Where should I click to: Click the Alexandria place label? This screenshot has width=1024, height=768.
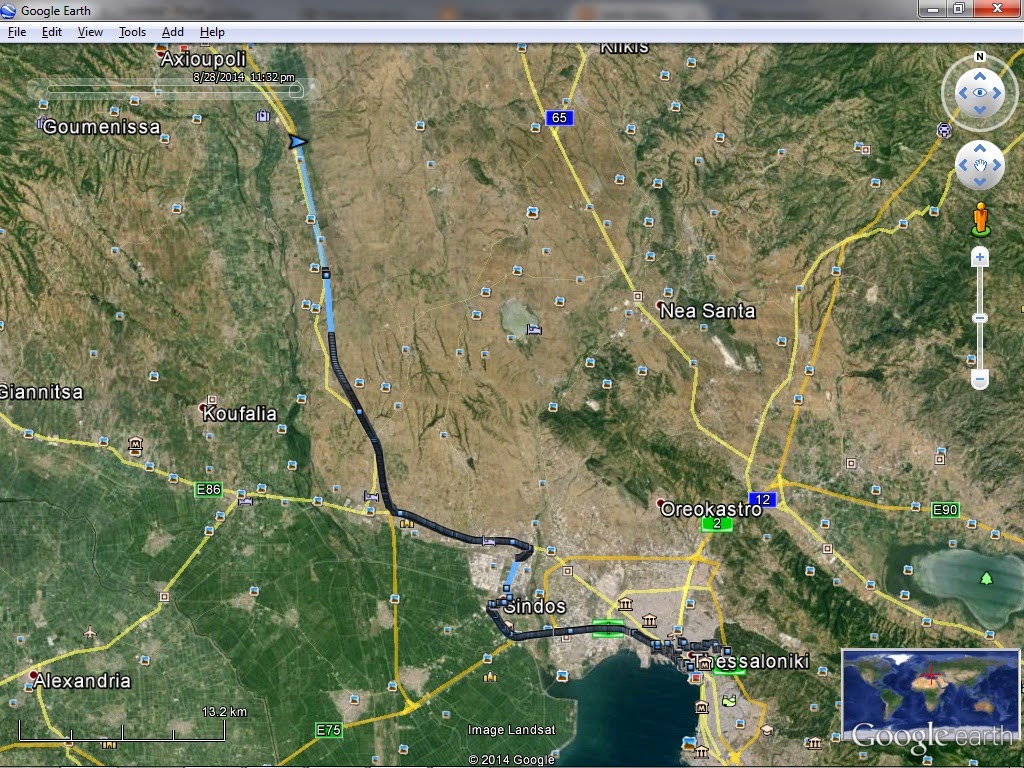pos(82,680)
